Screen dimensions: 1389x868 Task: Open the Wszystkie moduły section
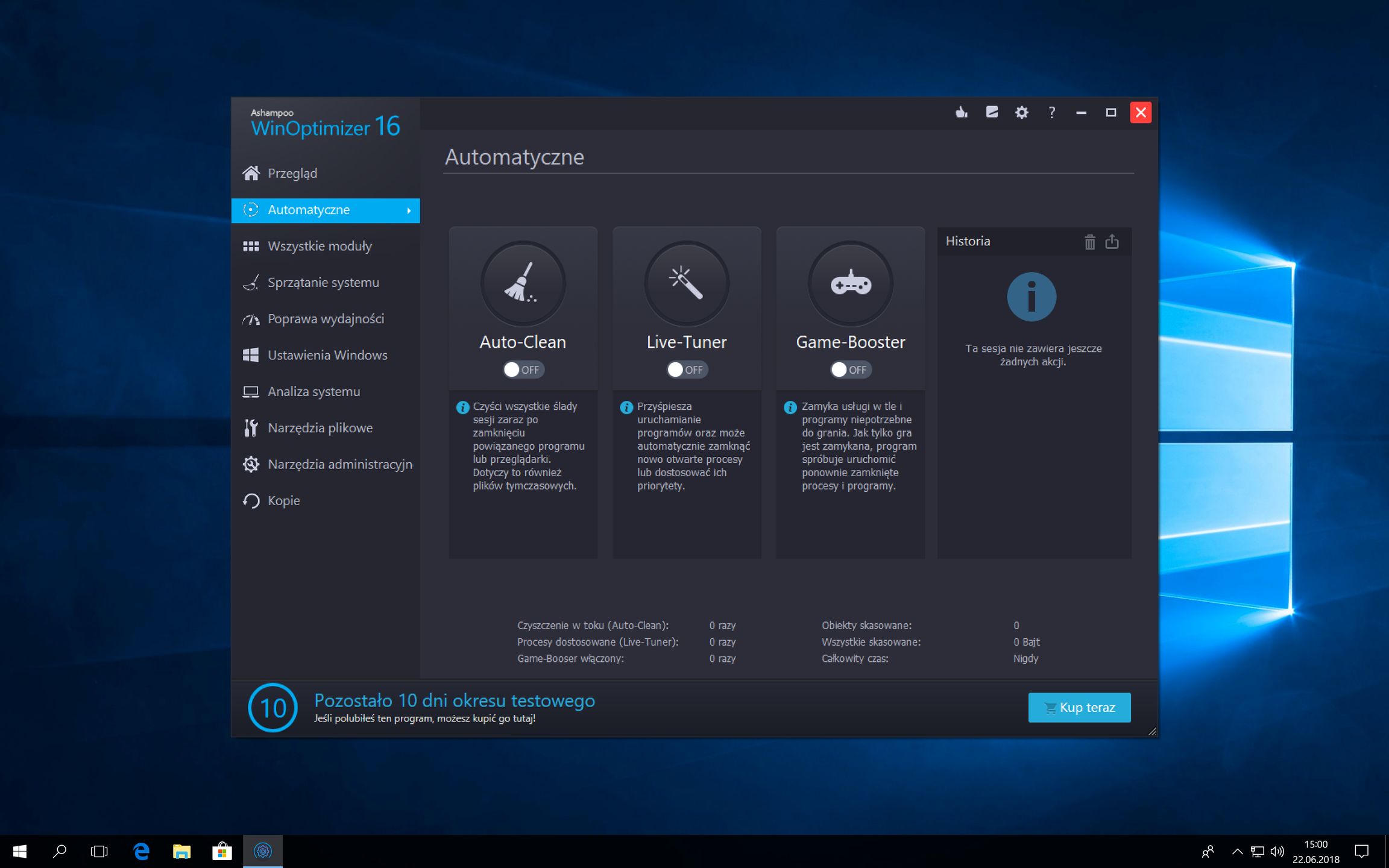tap(320, 246)
